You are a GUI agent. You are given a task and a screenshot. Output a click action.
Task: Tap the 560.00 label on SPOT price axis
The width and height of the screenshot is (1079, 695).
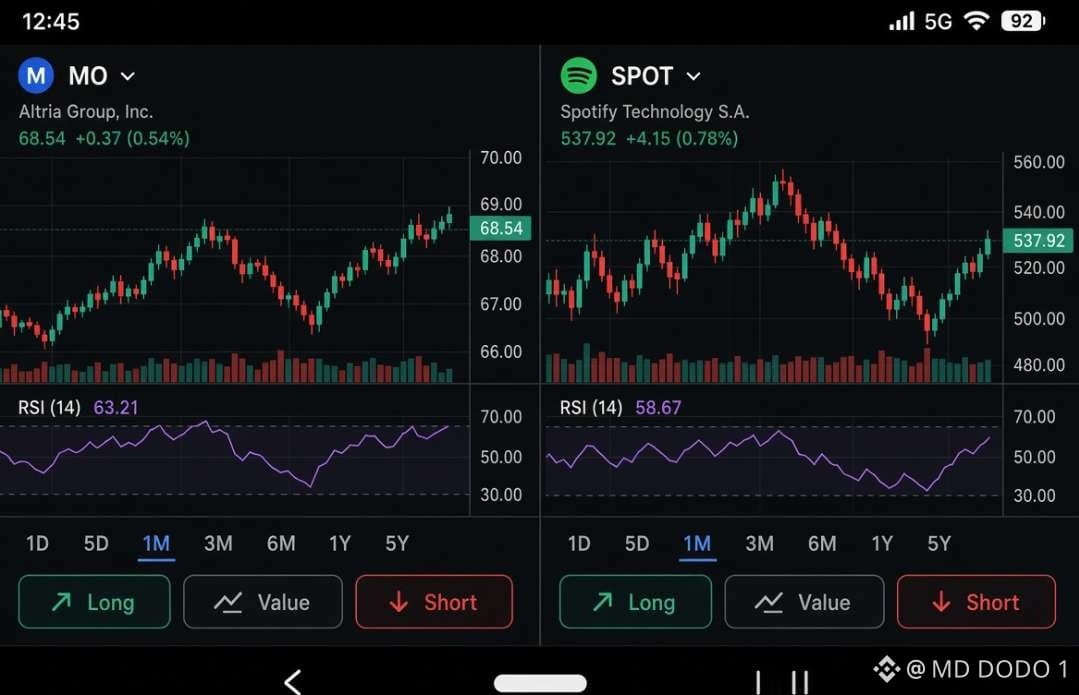point(1039,162)
